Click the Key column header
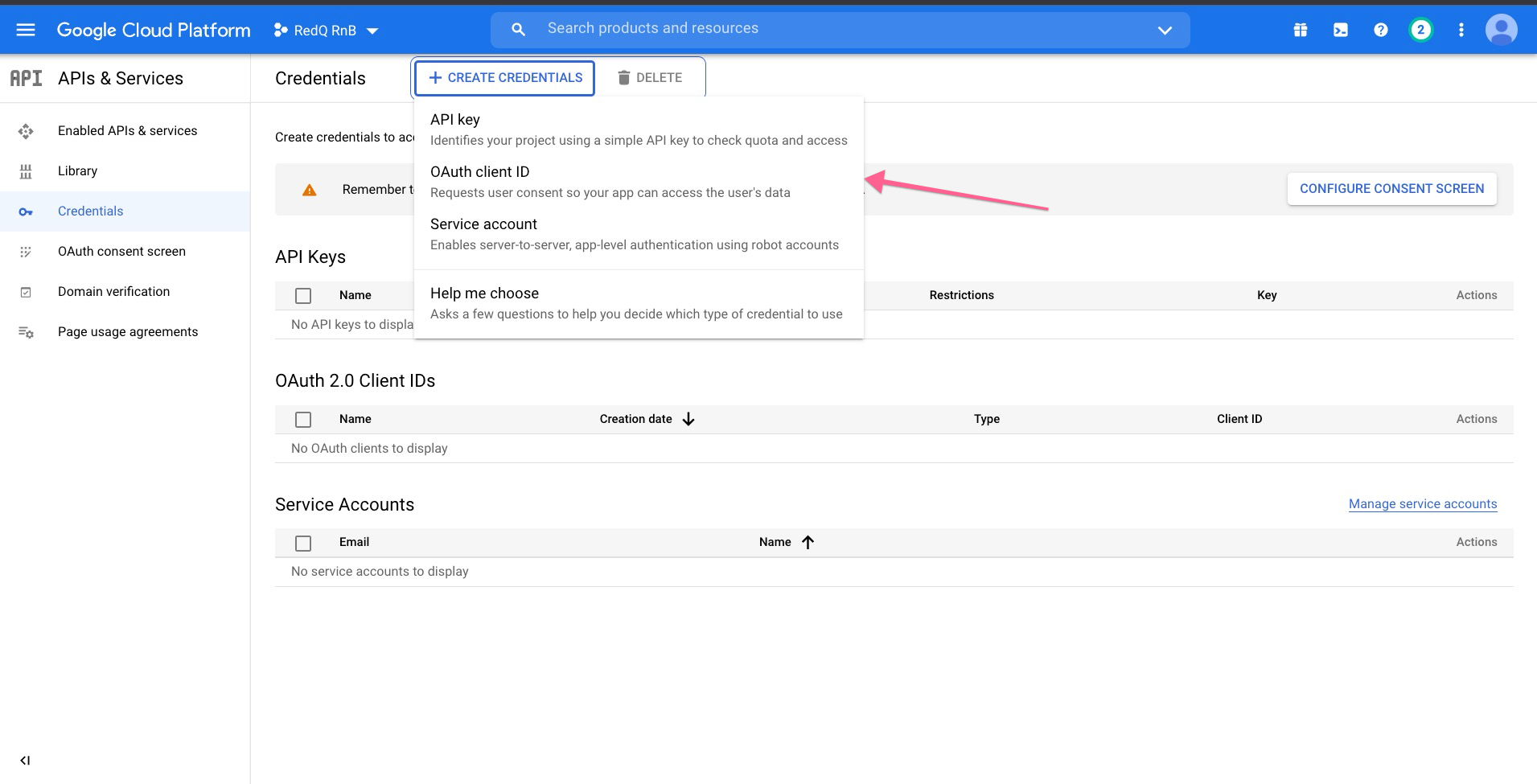 coord(1267,295)
